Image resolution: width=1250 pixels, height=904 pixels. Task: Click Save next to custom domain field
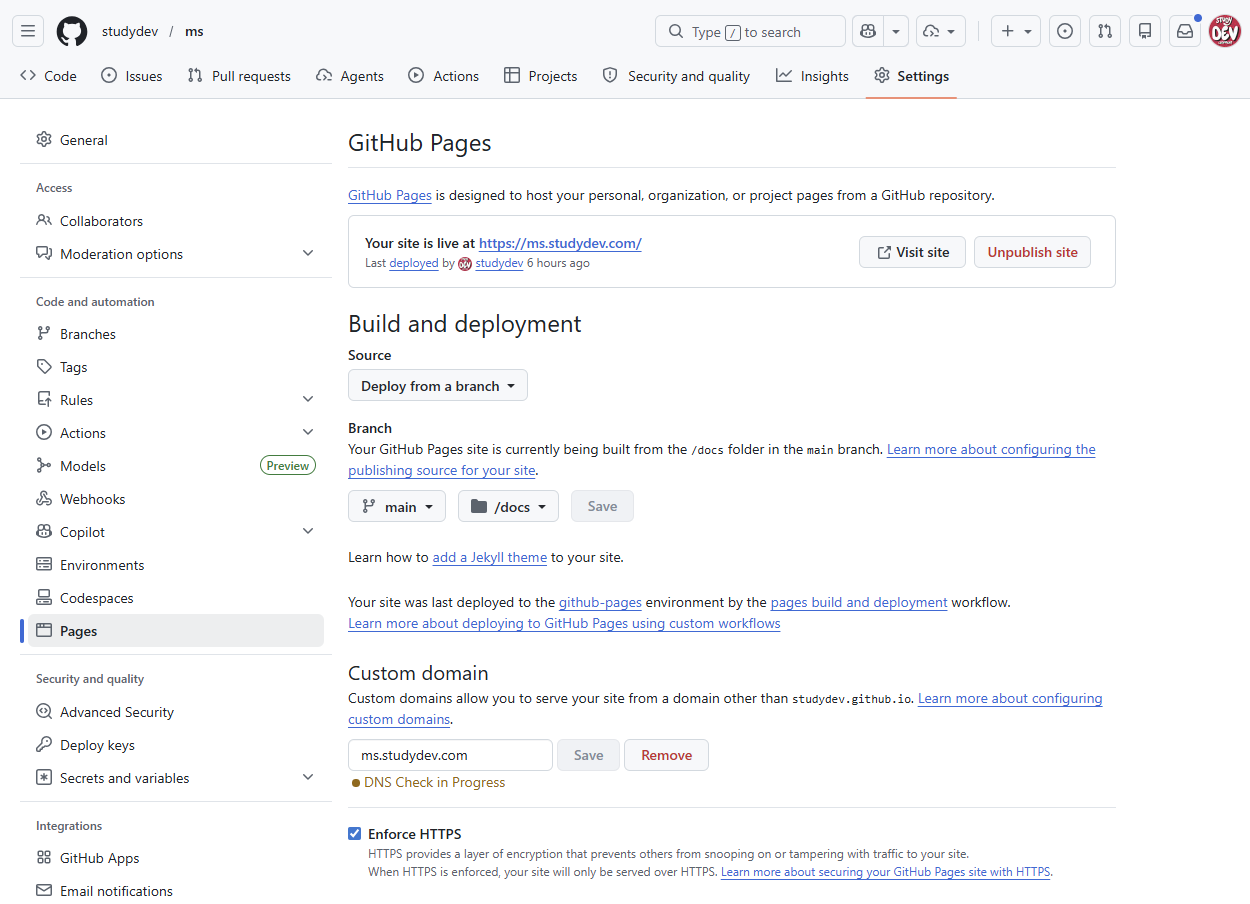click(588, 755)
